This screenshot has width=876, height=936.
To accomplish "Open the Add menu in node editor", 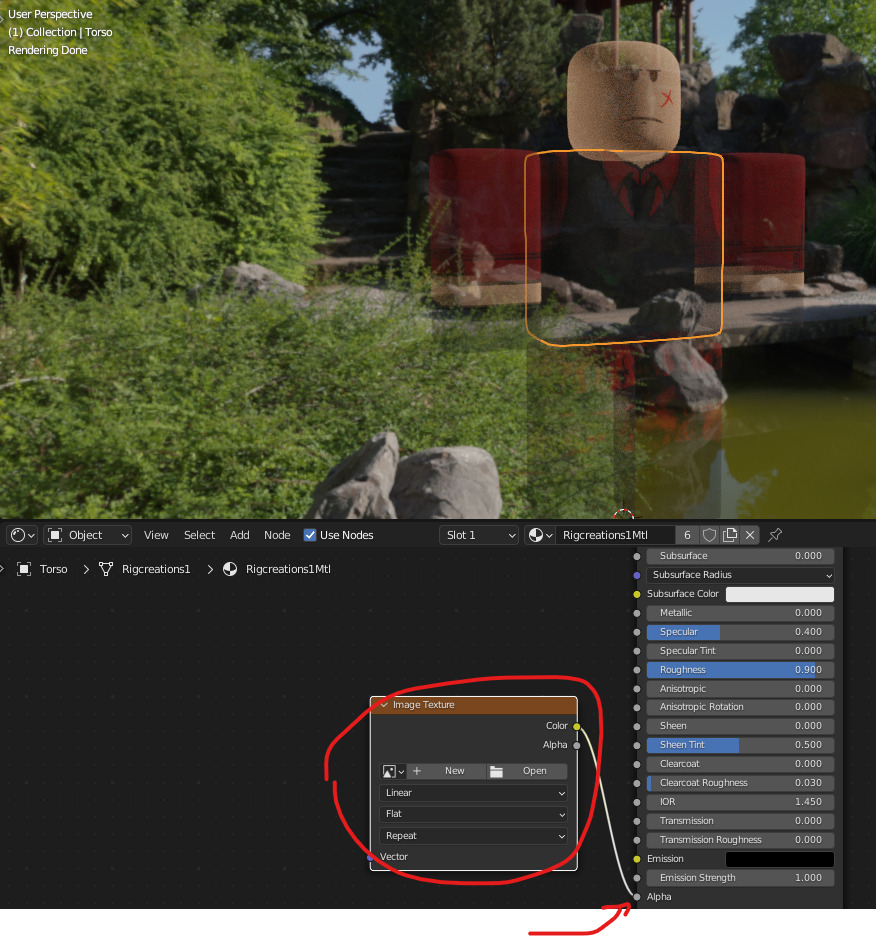I will click(239, 535).
